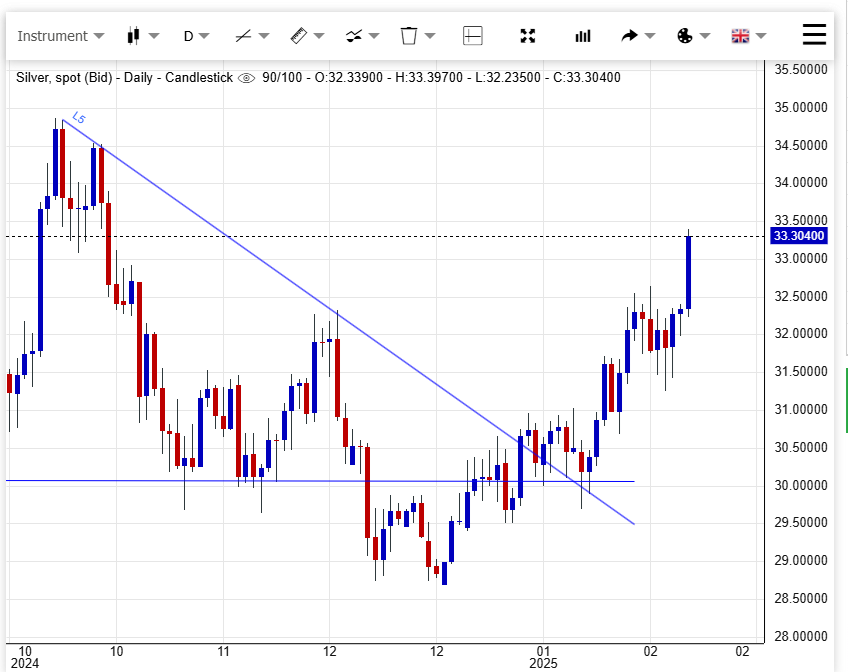This screenshot has height=672, width=848.
Task: Expand the ruler tools dropdown arrow
Action: (x=319, y=36)
